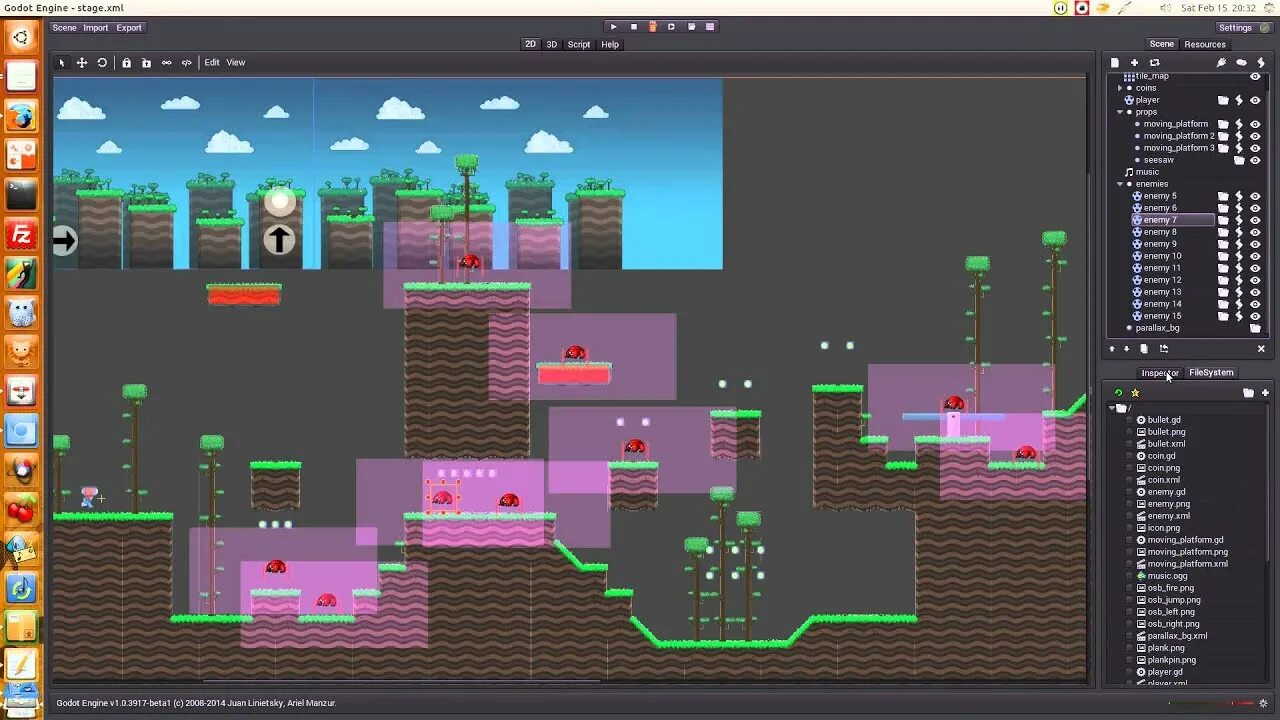Screen dimensions: 1280x720
Task: Click the group children chain-link icon
Action: pos(167,62)
